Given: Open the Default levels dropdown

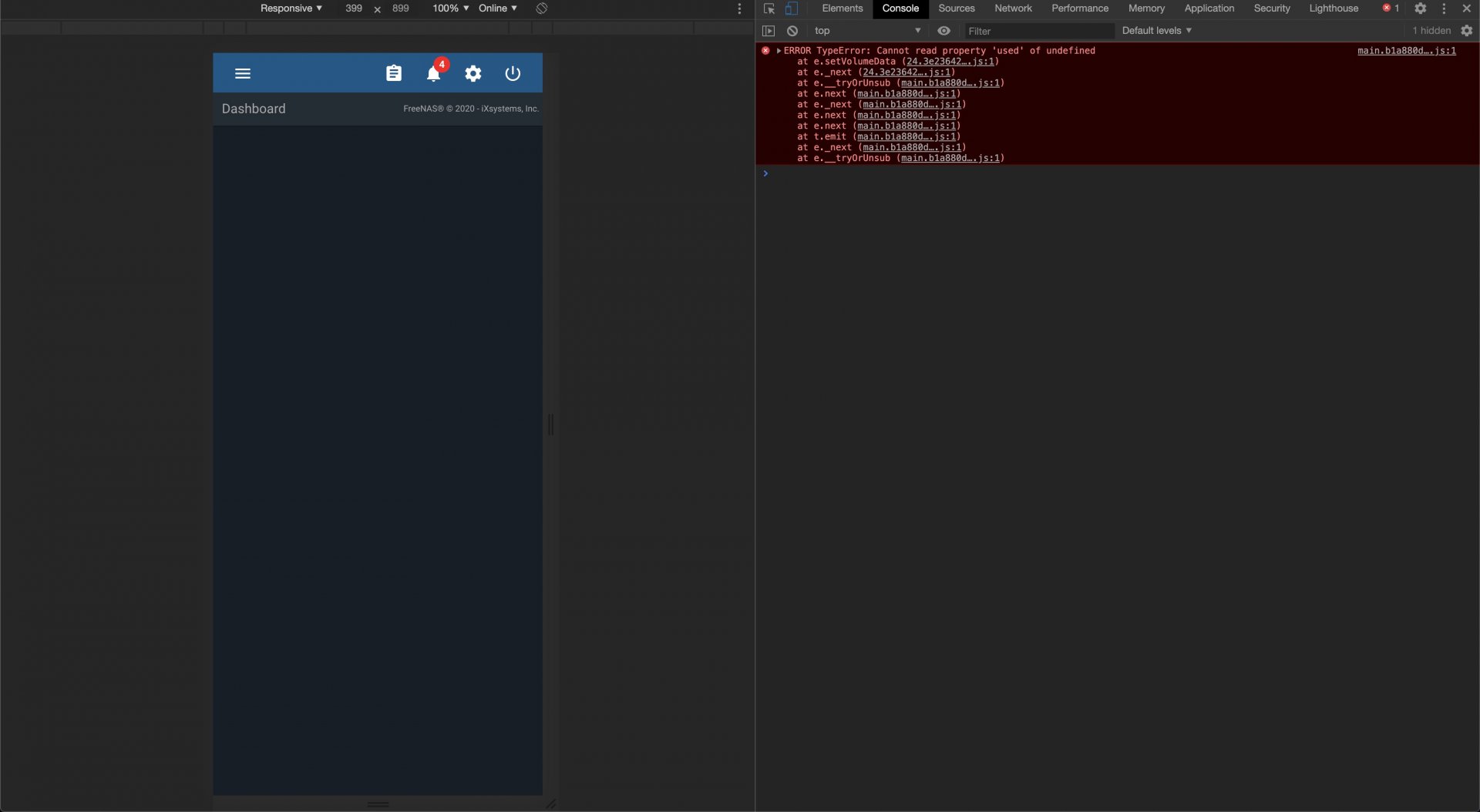Looking at the screenshot, I should 1157,31.
